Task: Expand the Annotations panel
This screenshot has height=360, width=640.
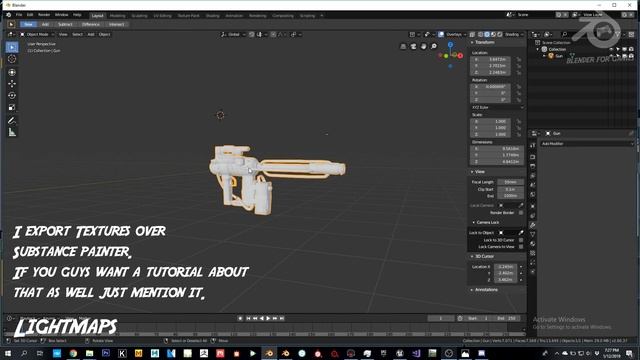Action: (x=484, y=290)
